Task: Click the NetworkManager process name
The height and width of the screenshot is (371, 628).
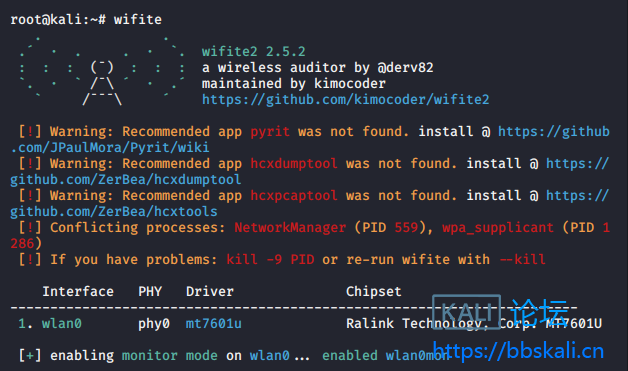Action: tap(290, 227)
